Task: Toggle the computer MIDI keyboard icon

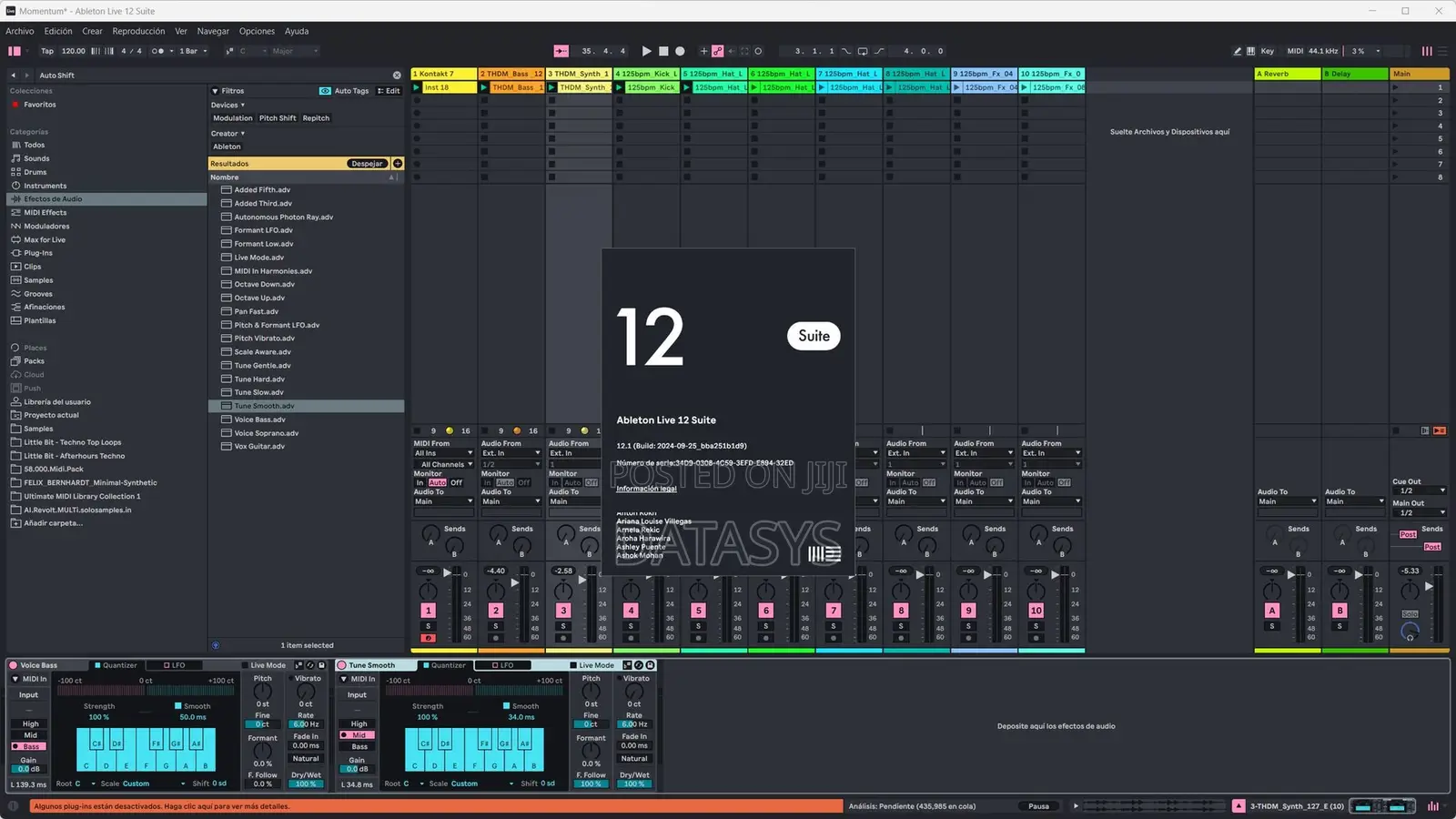Action: 1250,51
